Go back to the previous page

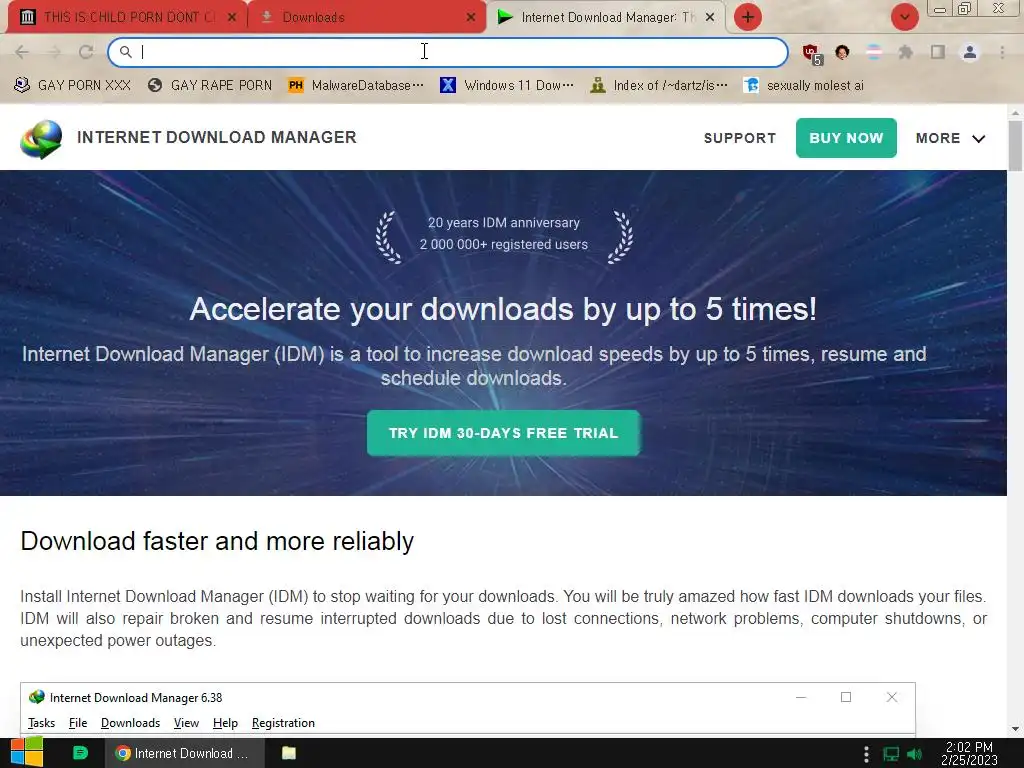[x=22, y=52]
